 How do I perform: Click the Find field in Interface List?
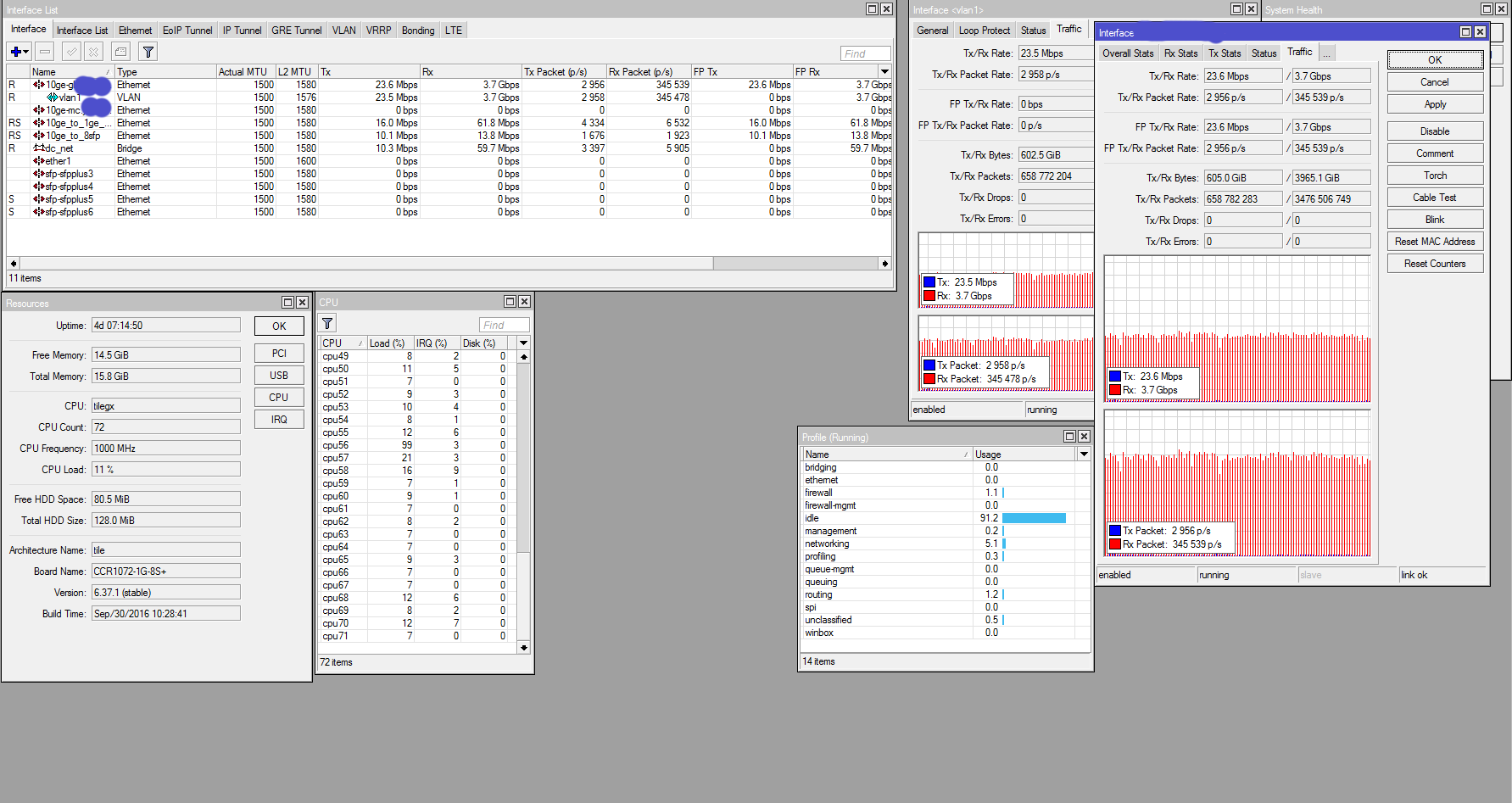pos(865,53)
